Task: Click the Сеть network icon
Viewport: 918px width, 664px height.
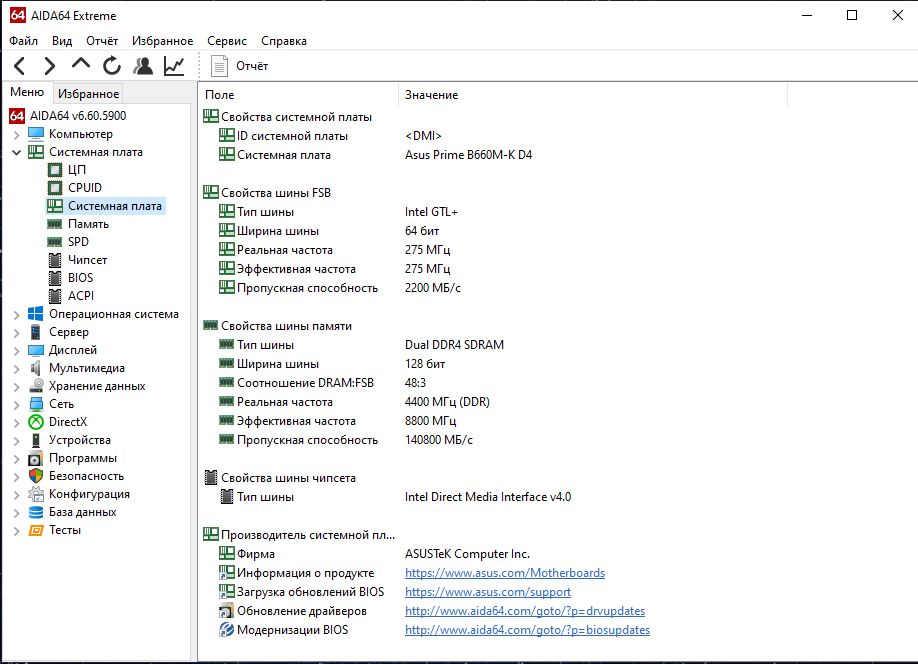Action: click(x=36, y=404)
